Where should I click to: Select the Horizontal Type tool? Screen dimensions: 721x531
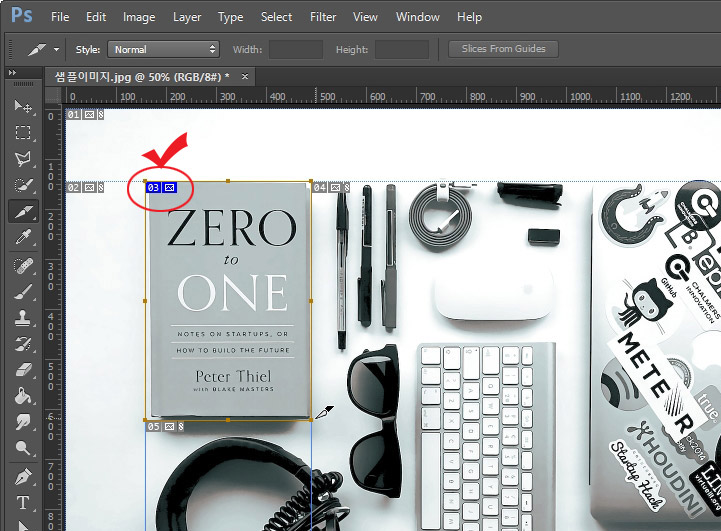click(x=23, y=502)
